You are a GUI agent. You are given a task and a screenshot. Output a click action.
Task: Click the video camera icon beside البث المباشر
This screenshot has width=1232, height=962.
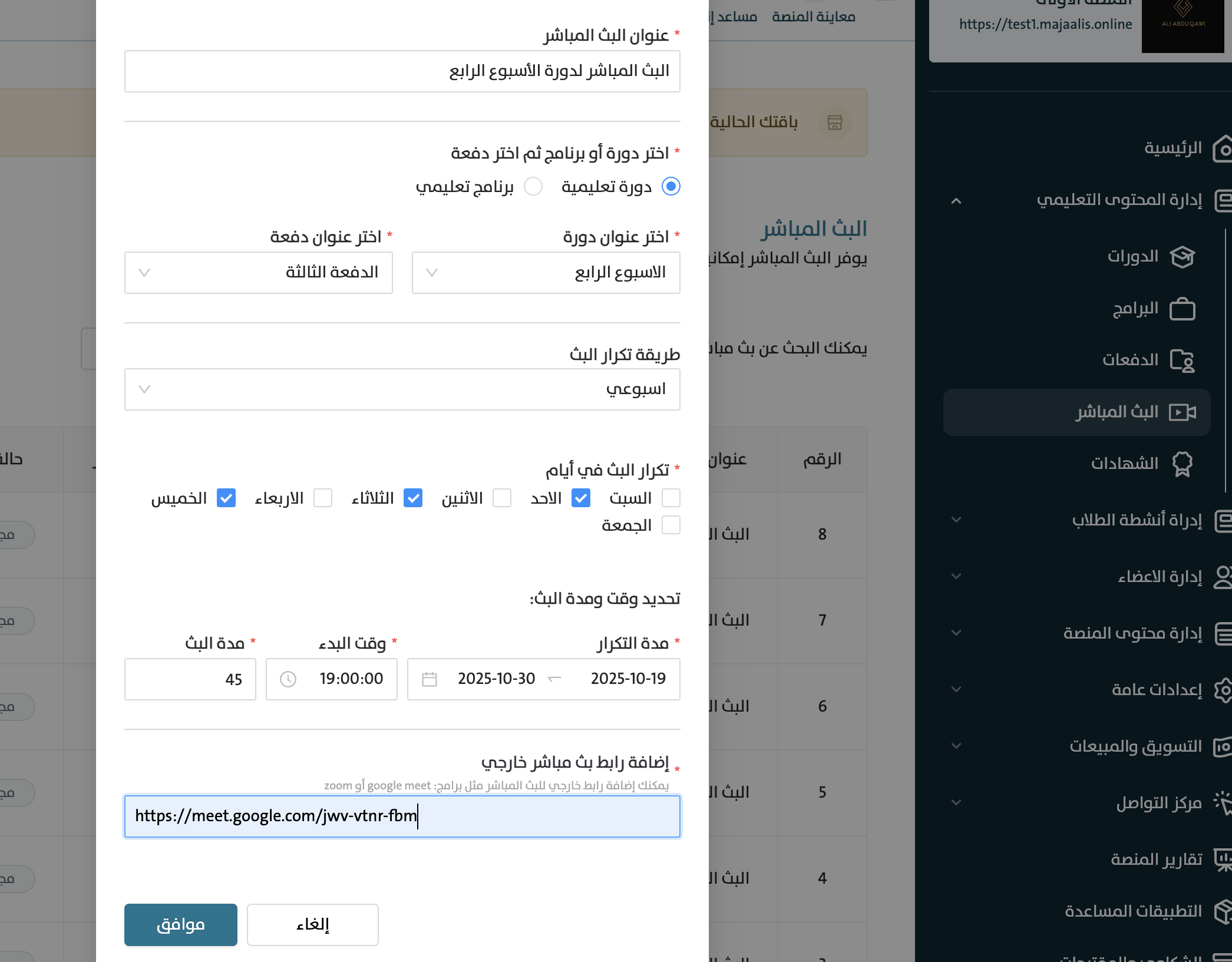[1182, 412]
